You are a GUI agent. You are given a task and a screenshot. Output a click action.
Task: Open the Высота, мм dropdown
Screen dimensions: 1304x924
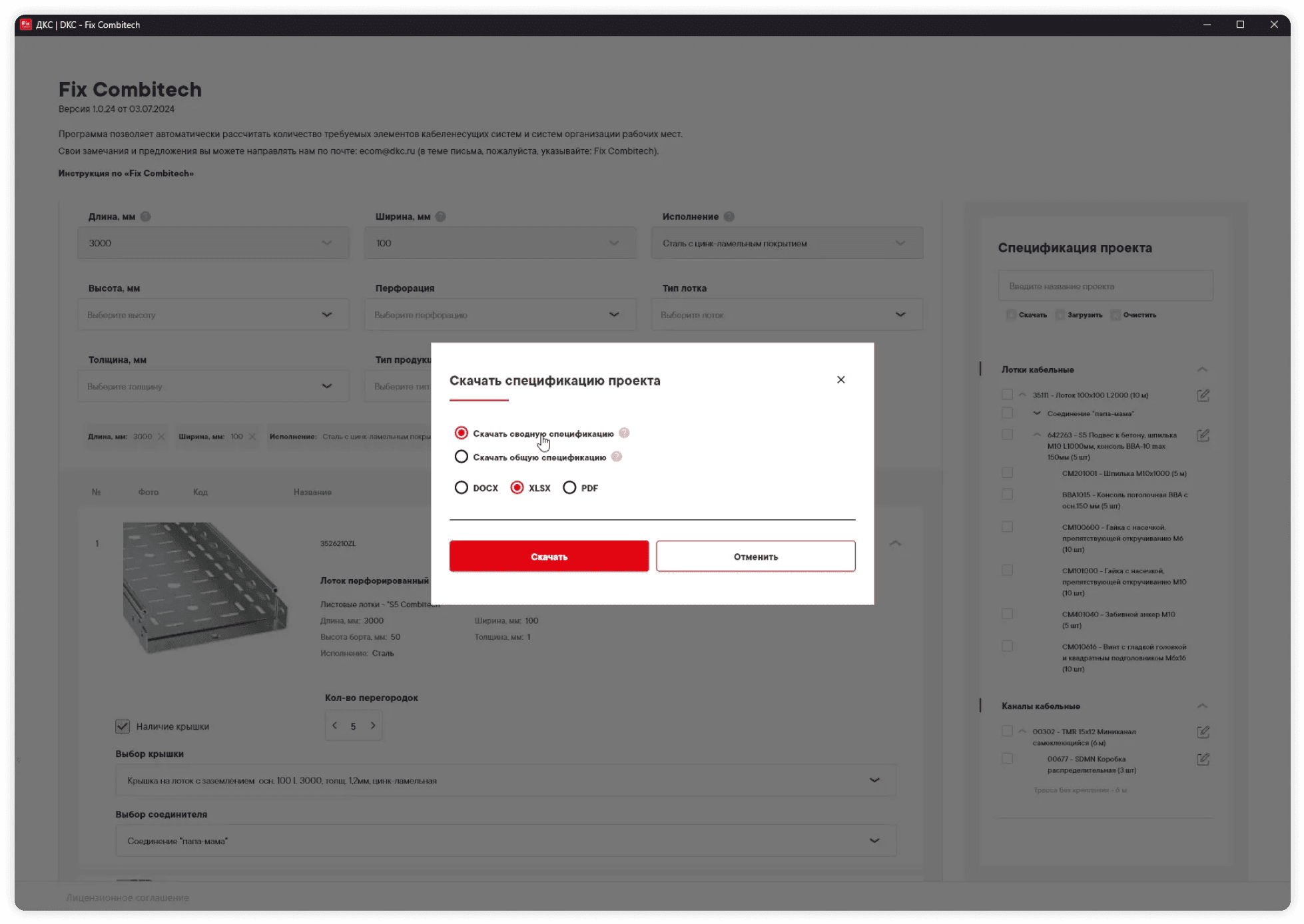click(x=213, y=314)
